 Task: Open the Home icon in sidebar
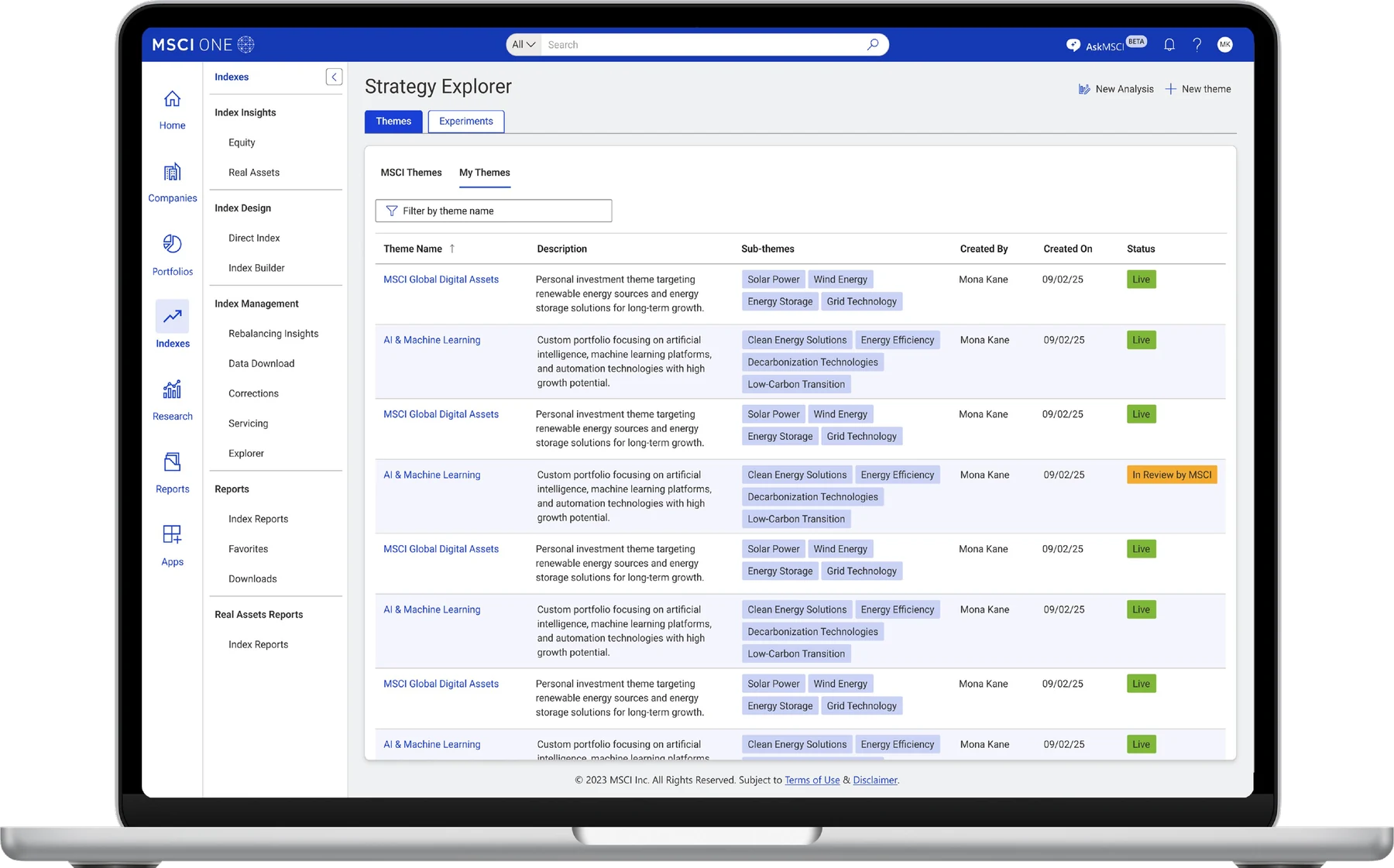pos(172,99)
